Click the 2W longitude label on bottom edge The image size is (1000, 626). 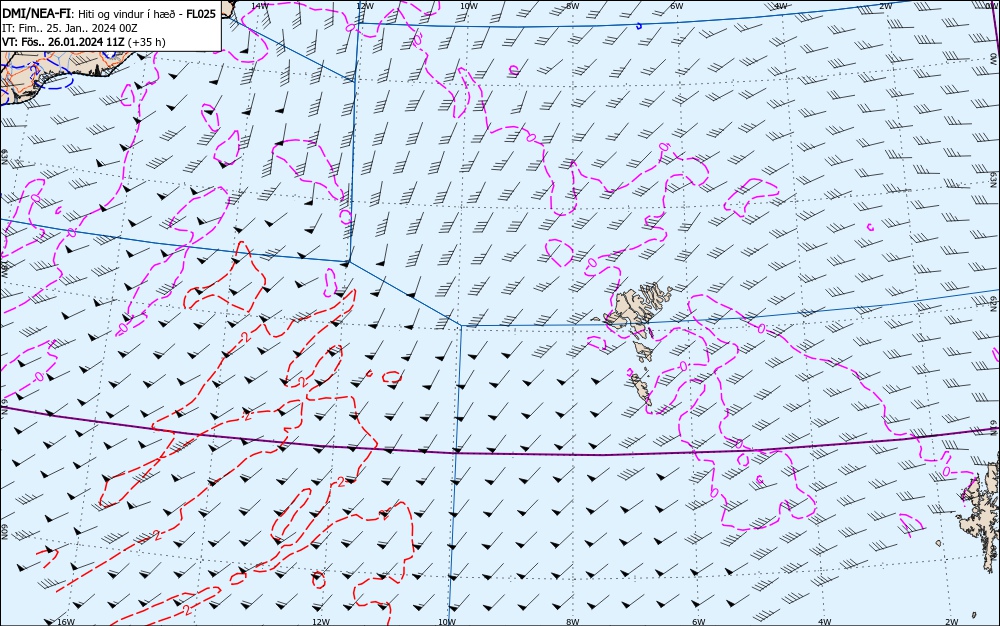point(952,622)
